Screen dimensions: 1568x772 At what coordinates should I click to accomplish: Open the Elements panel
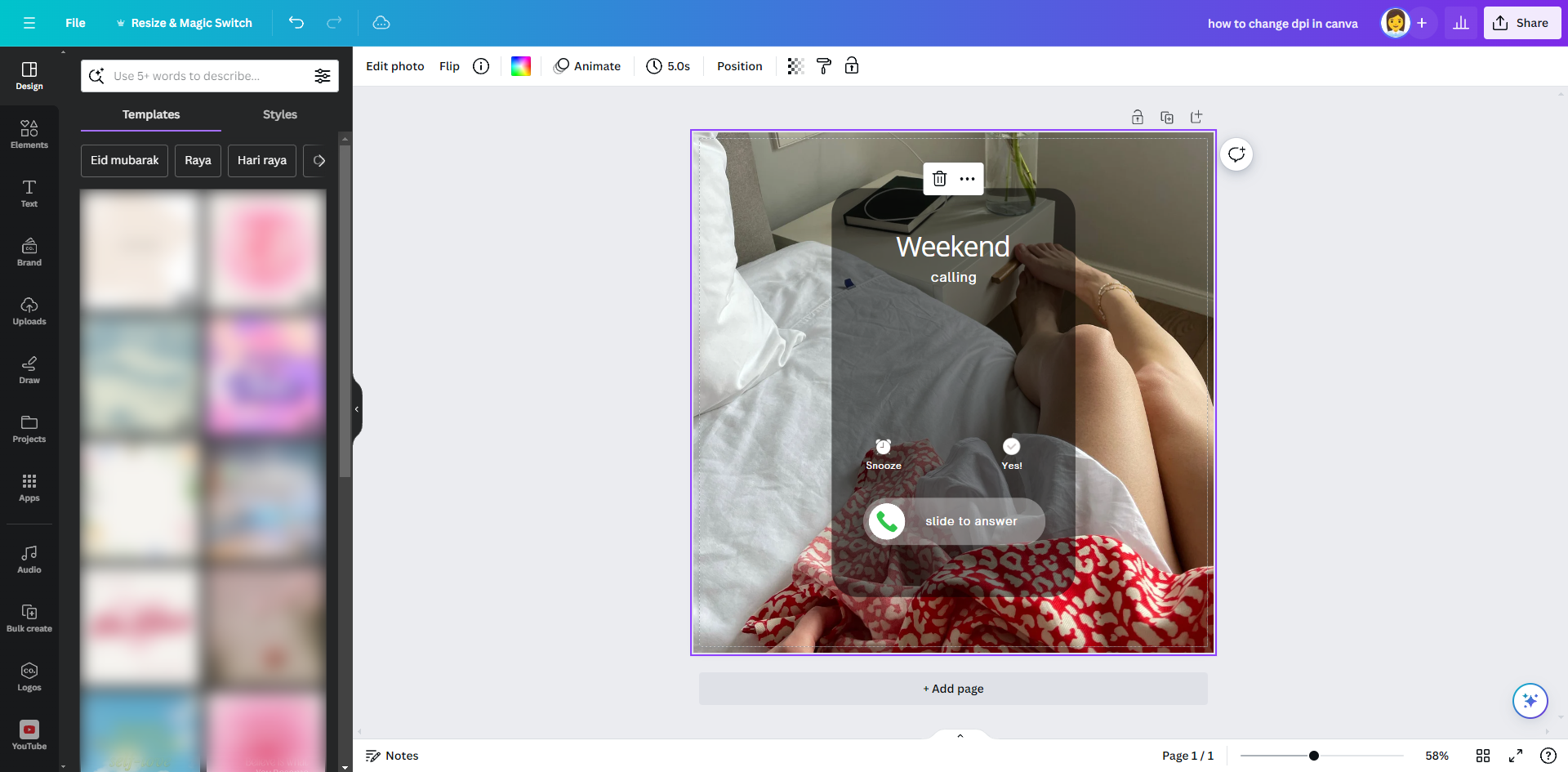coord(29,134)
